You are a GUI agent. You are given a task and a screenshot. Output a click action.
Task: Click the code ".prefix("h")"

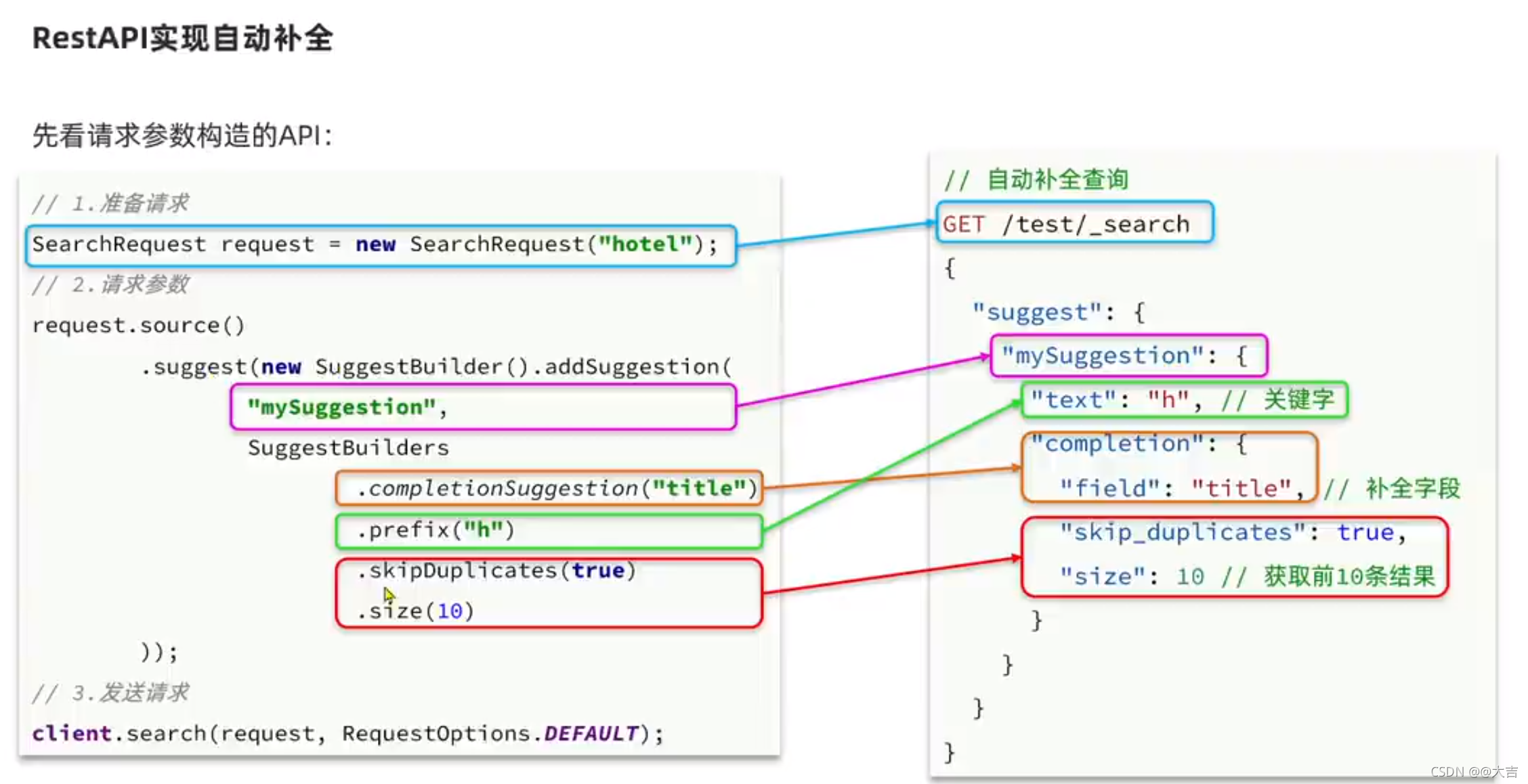click(x=436, y=529)
